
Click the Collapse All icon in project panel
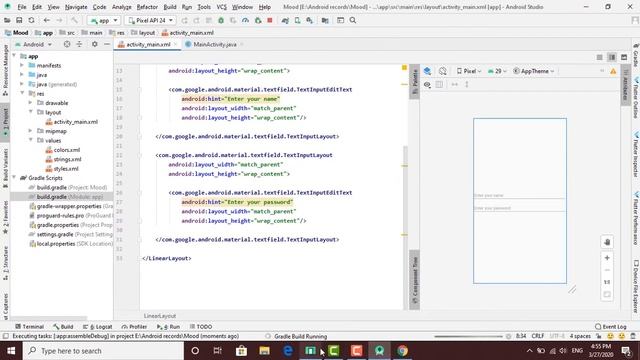pyautogui.click(x=79, y=44)
